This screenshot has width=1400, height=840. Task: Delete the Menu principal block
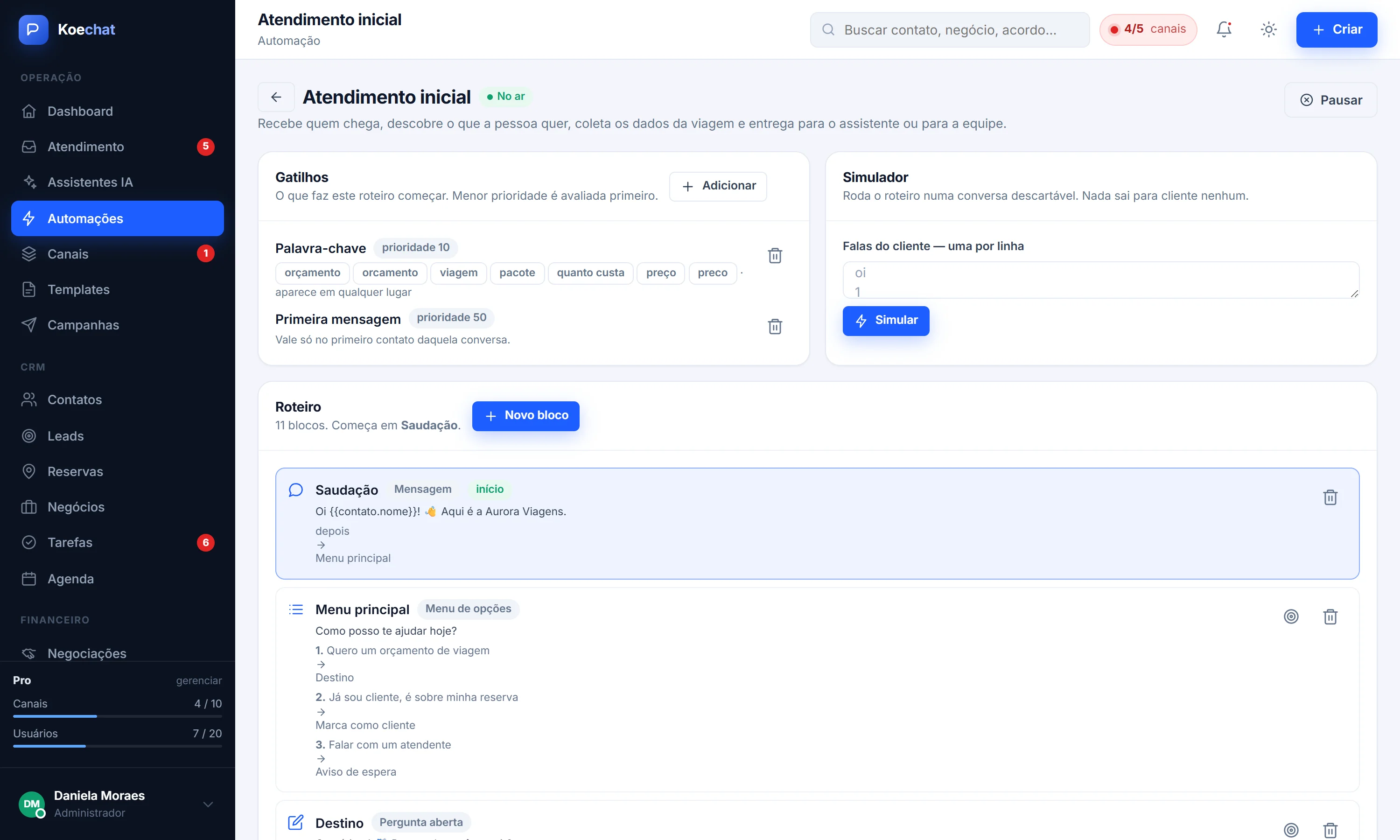point(1330,616)
